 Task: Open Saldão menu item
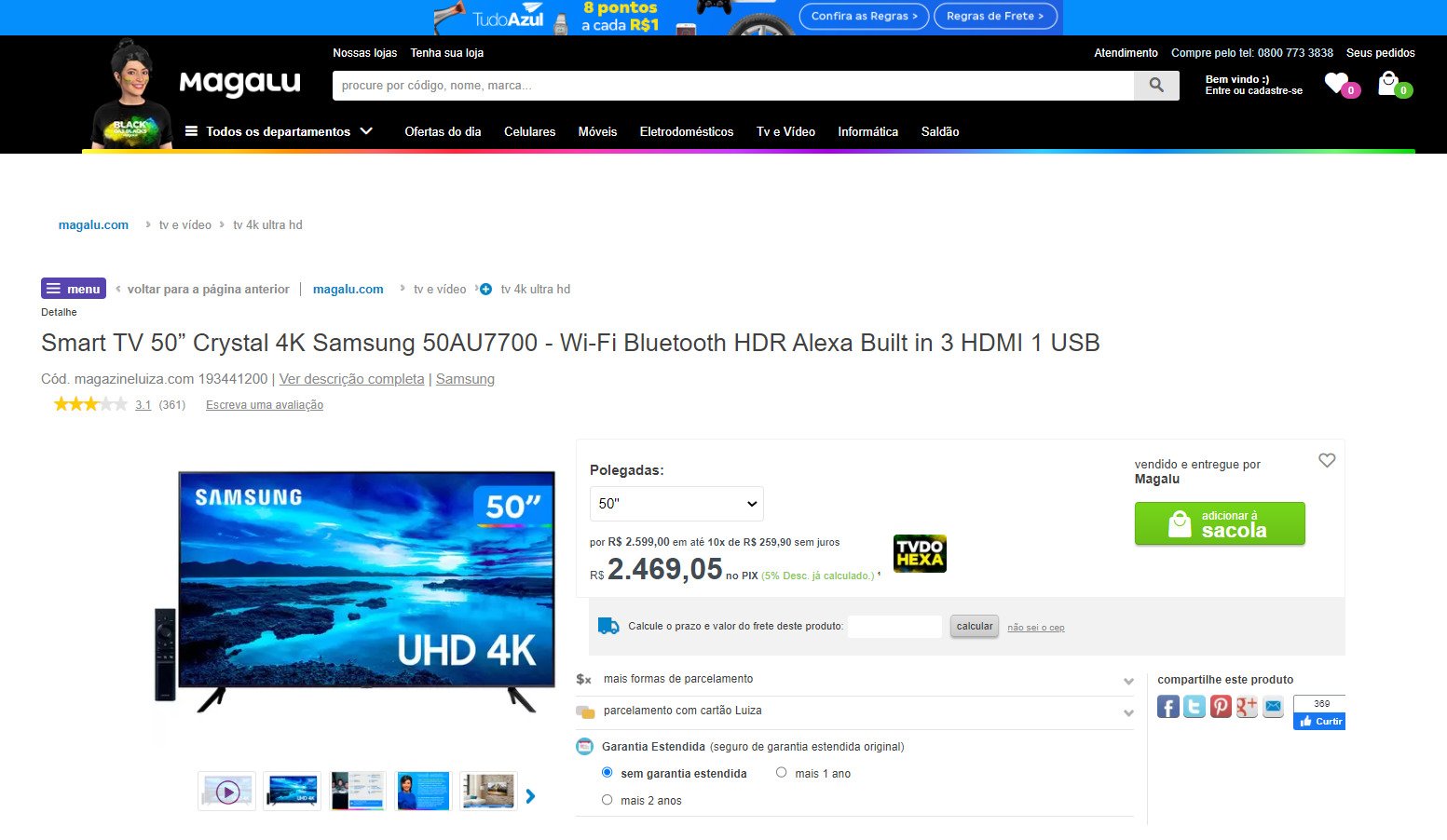pyautogui.click(x=940, y=131)
